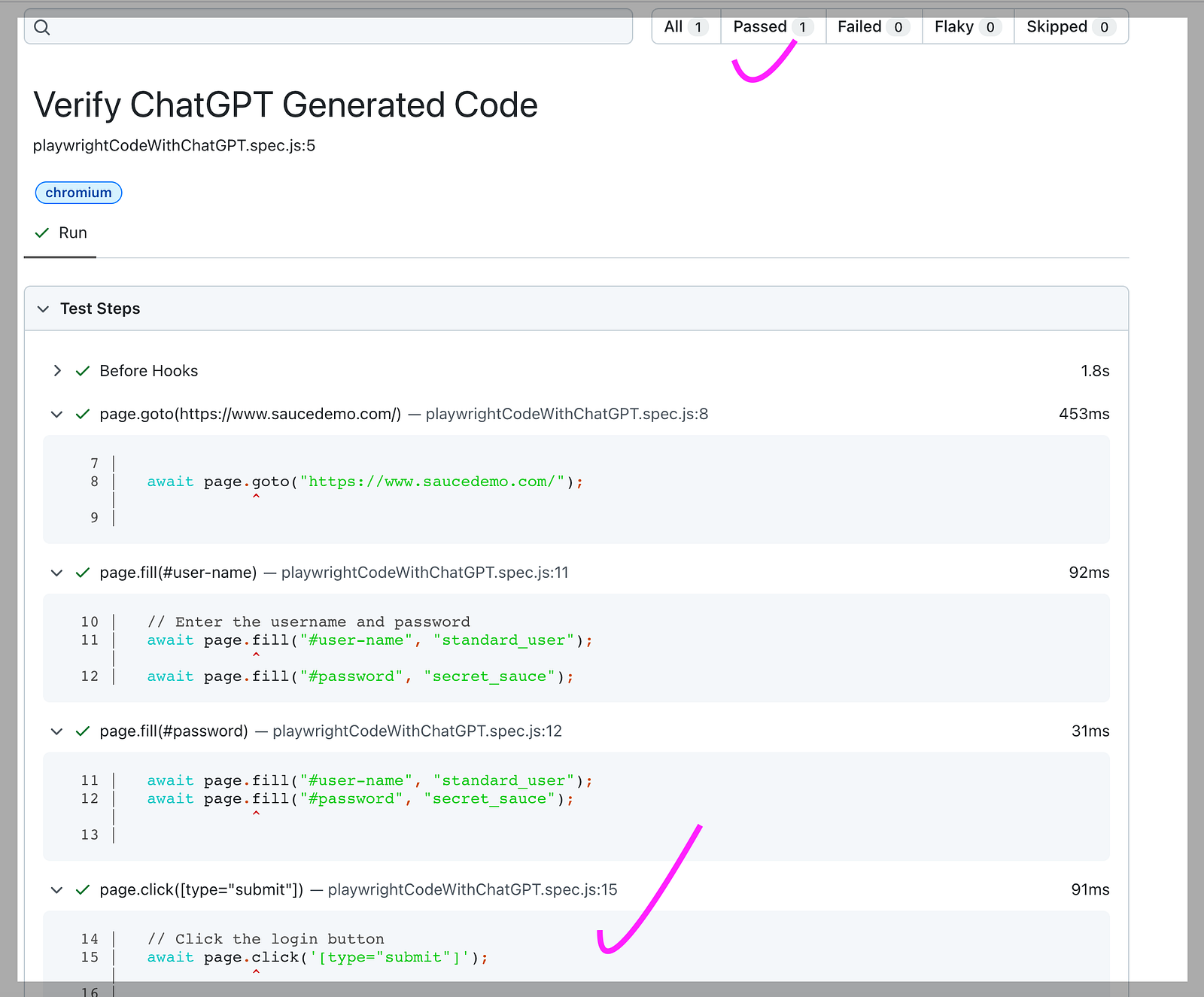Click the 'page.click([type="submit"])' step label
The height and width of the screenshot is (997, 1204).
[x=202, y=890]
